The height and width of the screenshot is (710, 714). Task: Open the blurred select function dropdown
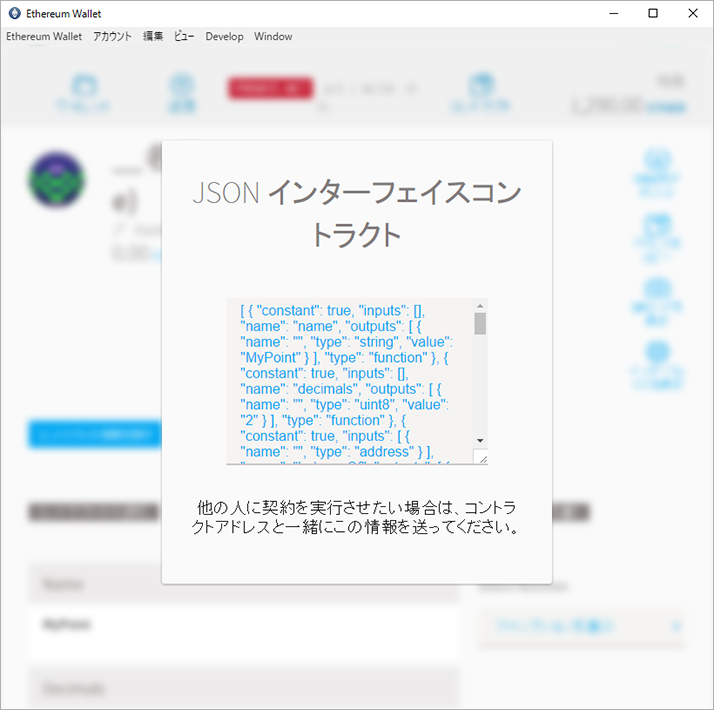pos(581,626)
